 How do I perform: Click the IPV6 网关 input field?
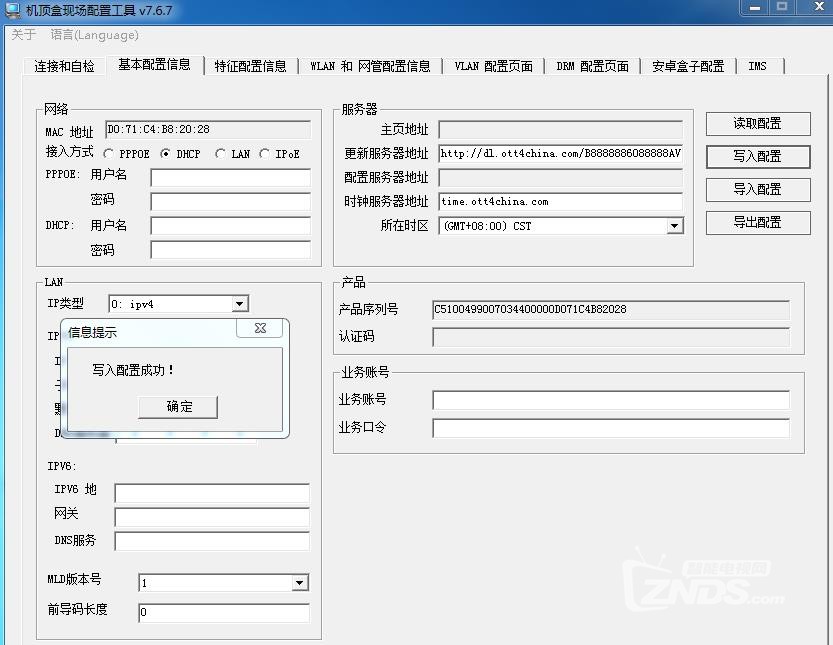pos(212,517)
